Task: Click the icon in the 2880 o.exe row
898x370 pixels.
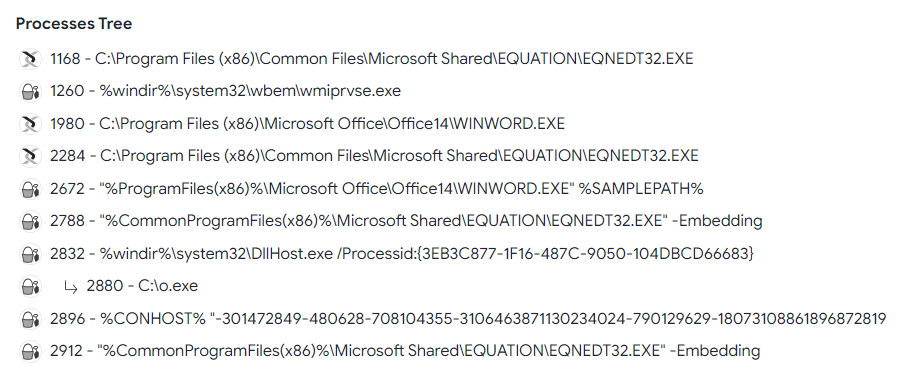Action: pos(29,286)
